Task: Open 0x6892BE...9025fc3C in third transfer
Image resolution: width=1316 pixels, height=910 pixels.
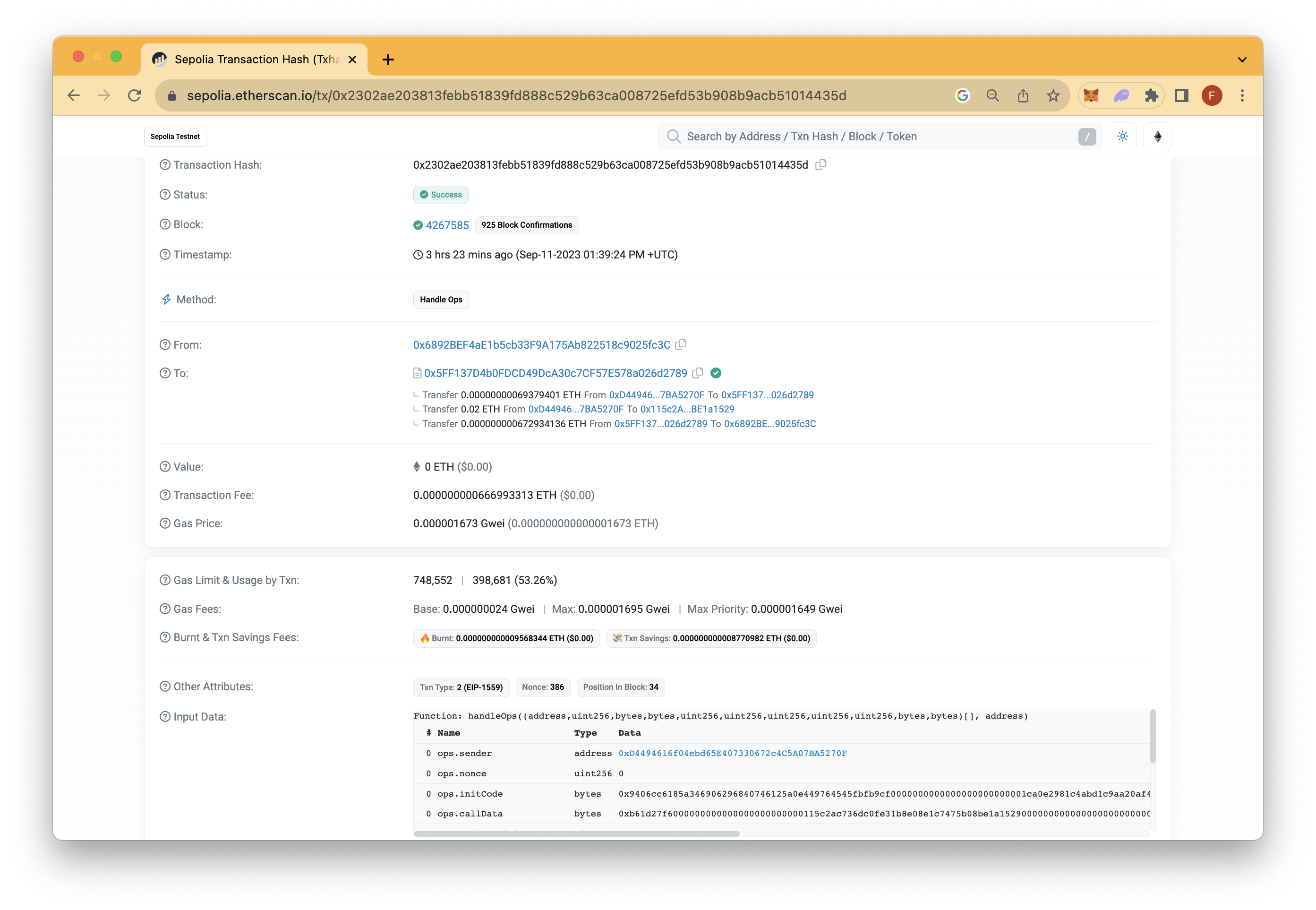Action: 769,424
